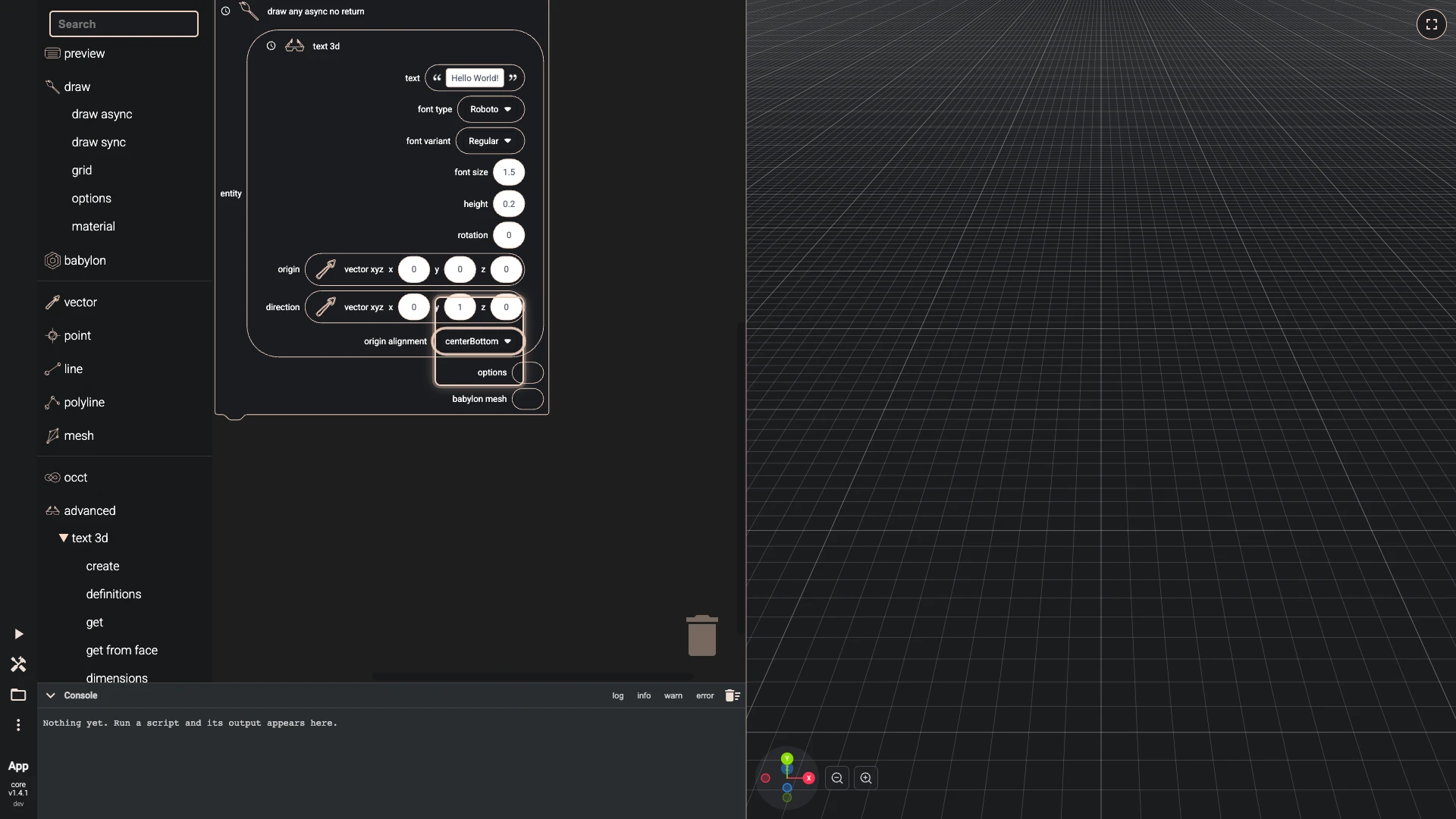Collapse the text 3d tree item
The height and width of the screenshot is (819, 1456).
64,538
